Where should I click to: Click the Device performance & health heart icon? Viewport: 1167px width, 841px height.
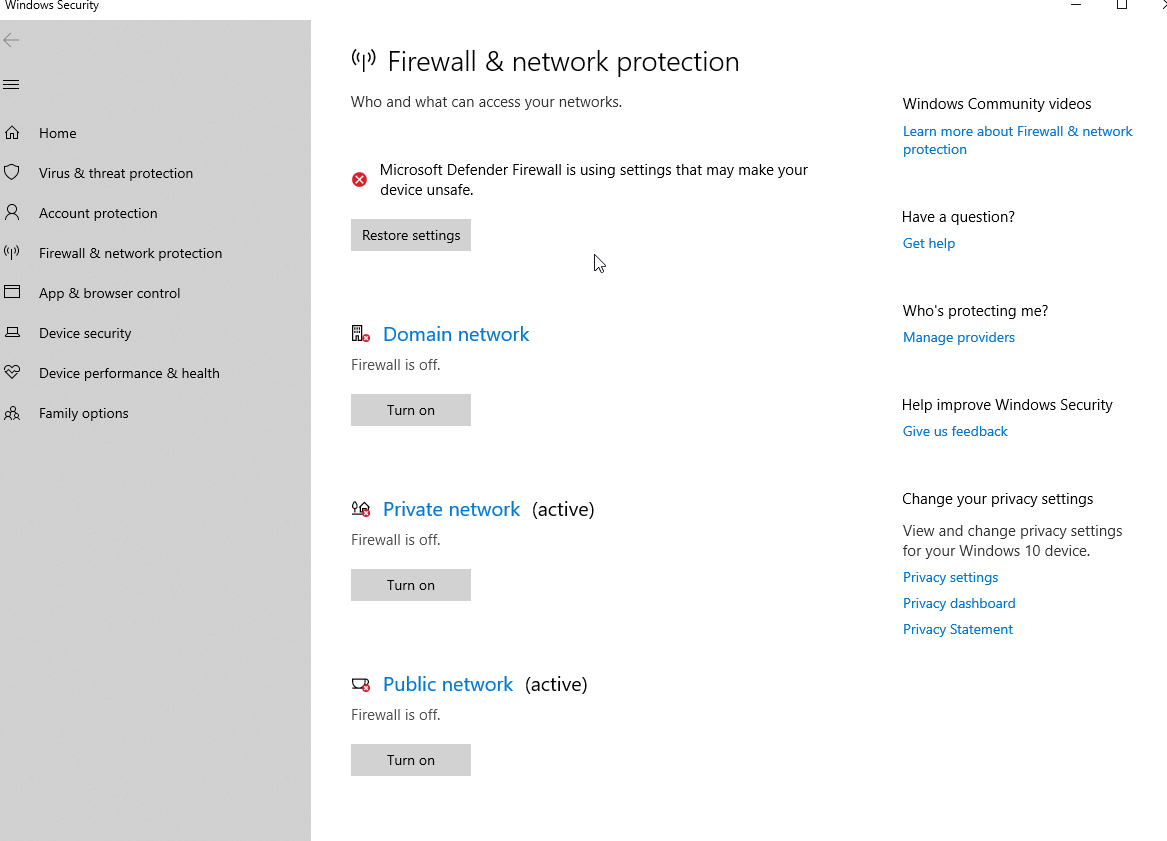[12, 373]
